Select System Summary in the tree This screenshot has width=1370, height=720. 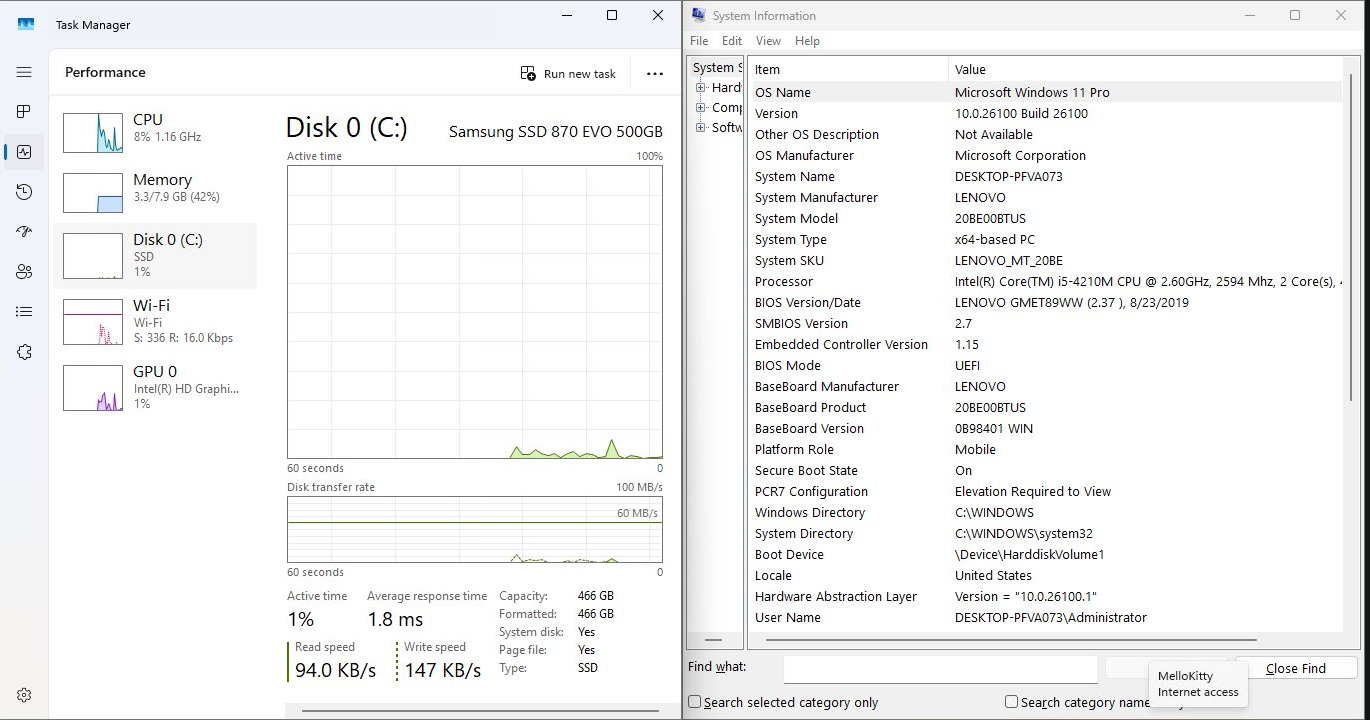point(717,68)
